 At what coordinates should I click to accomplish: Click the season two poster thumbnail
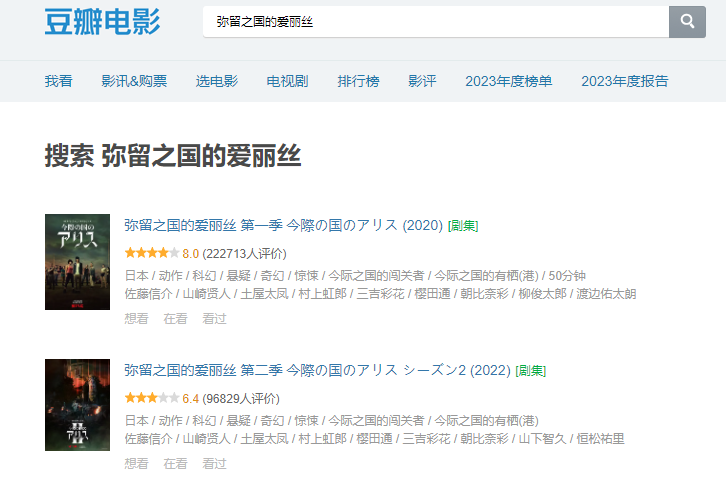(x=77, y=404)
